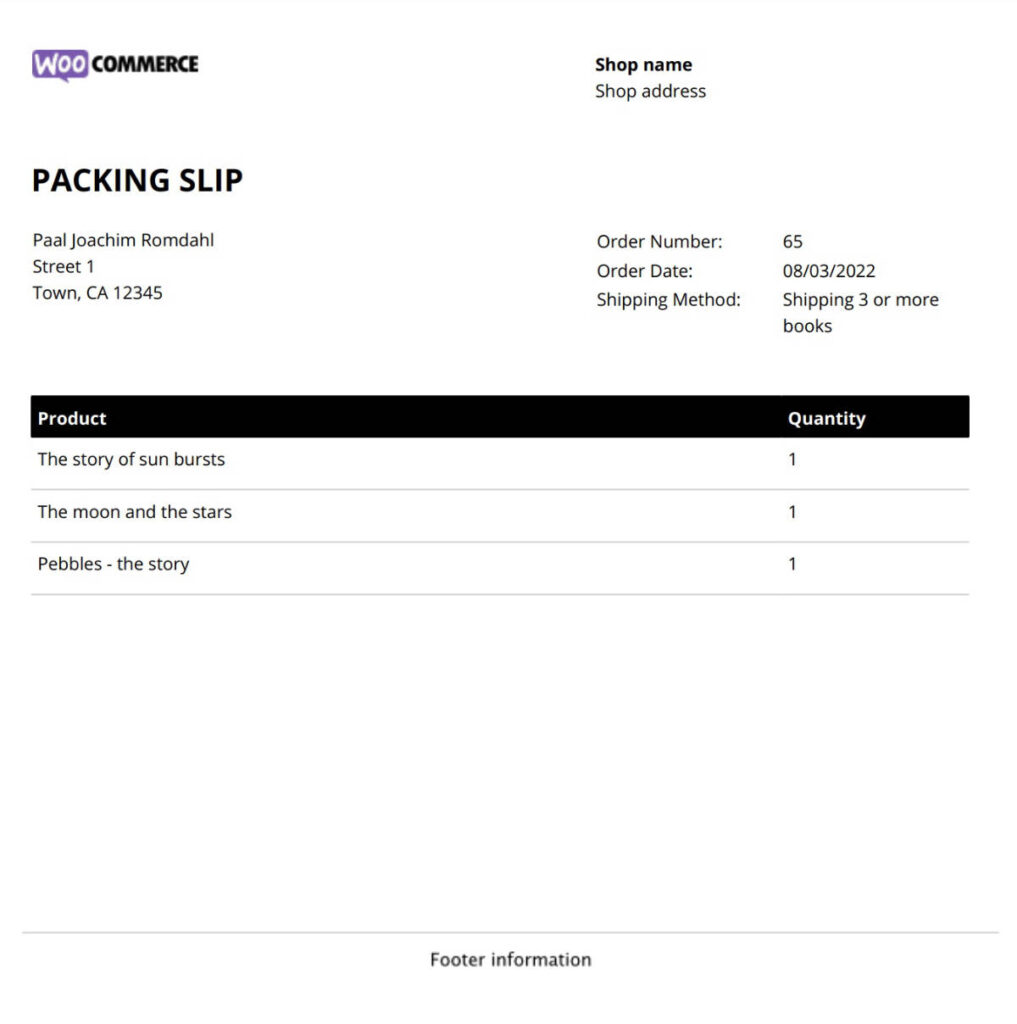This screenshot has width=1017, height=1024.
Task: Click the Order Number label
Action: (x=659, y=242)
